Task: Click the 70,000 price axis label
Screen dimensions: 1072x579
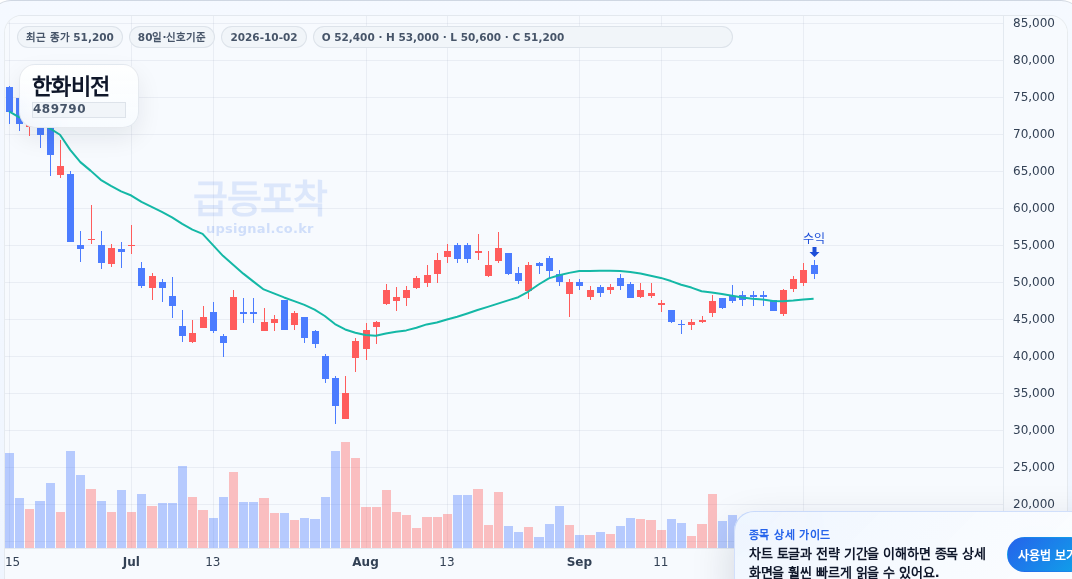Action: click(1034, 133)
